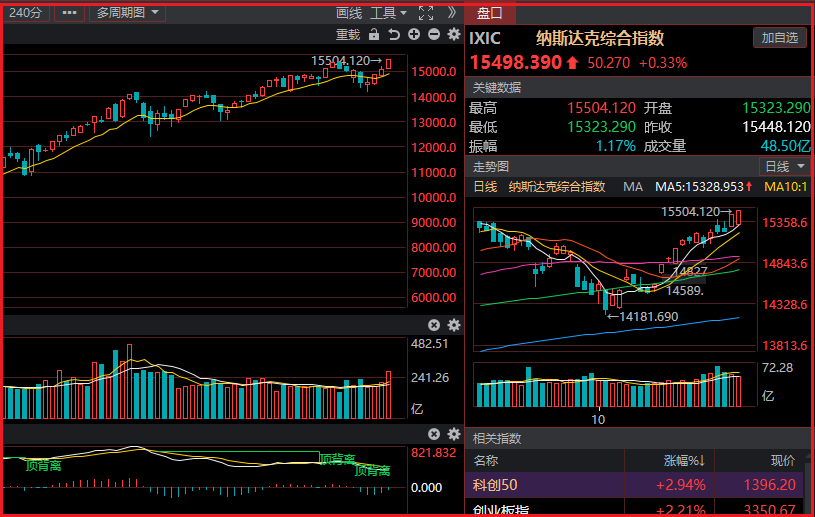The image size is (815, 517).
Task: Select the 240分 period button
Action: (x=26, y=12)
